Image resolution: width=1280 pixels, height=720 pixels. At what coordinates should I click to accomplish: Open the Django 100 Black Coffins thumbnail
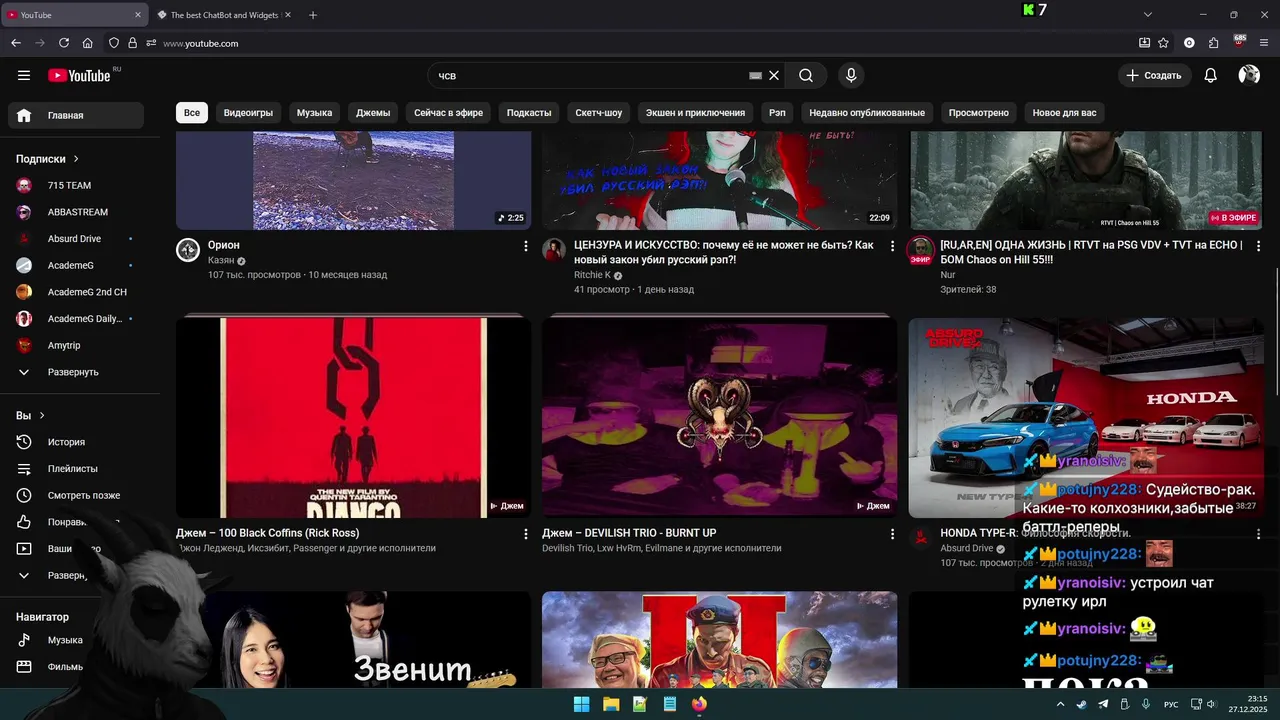click(x=353, y=417)
